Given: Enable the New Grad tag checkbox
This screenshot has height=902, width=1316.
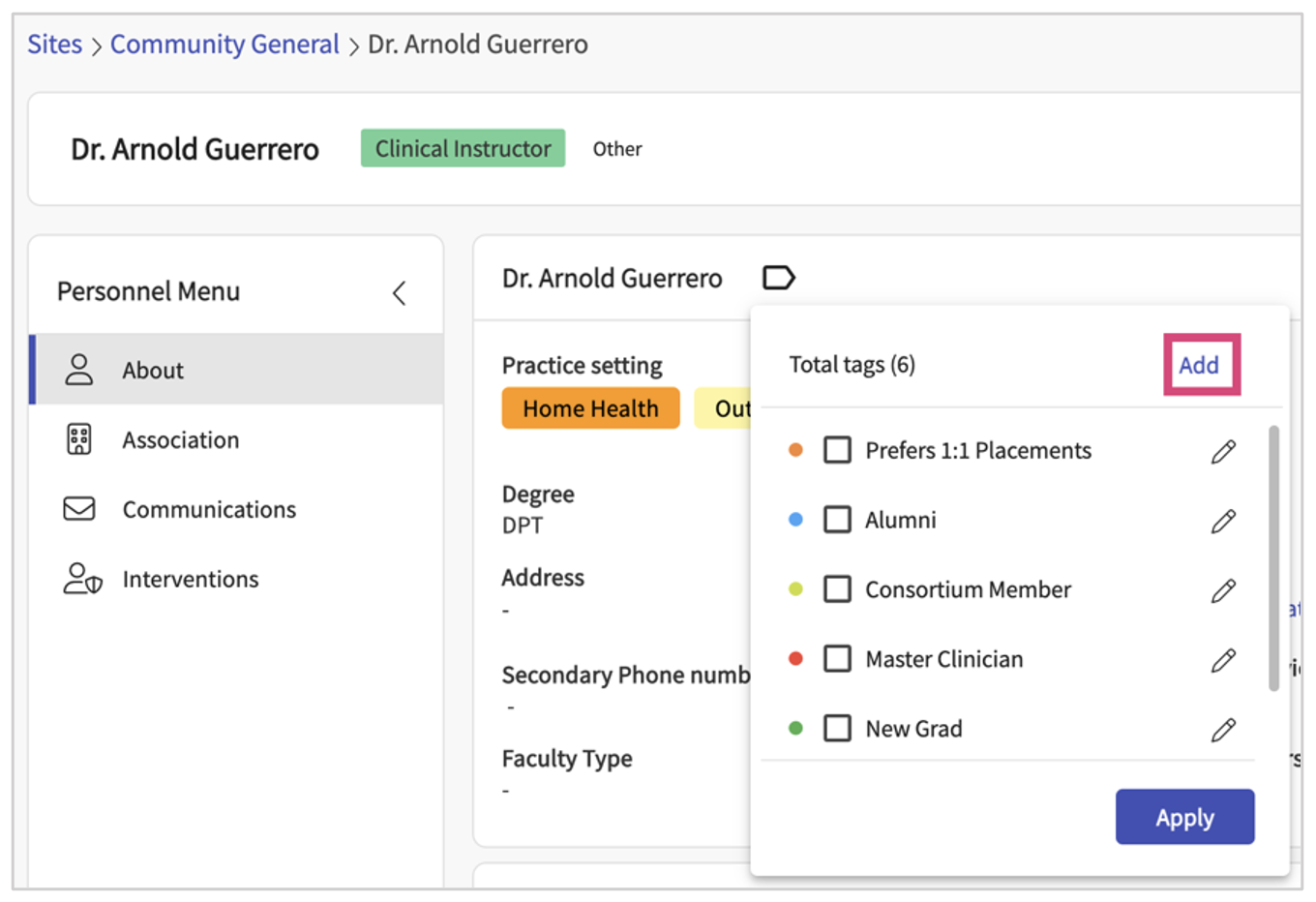Looking at the screenshot, I should click(837, 729).
